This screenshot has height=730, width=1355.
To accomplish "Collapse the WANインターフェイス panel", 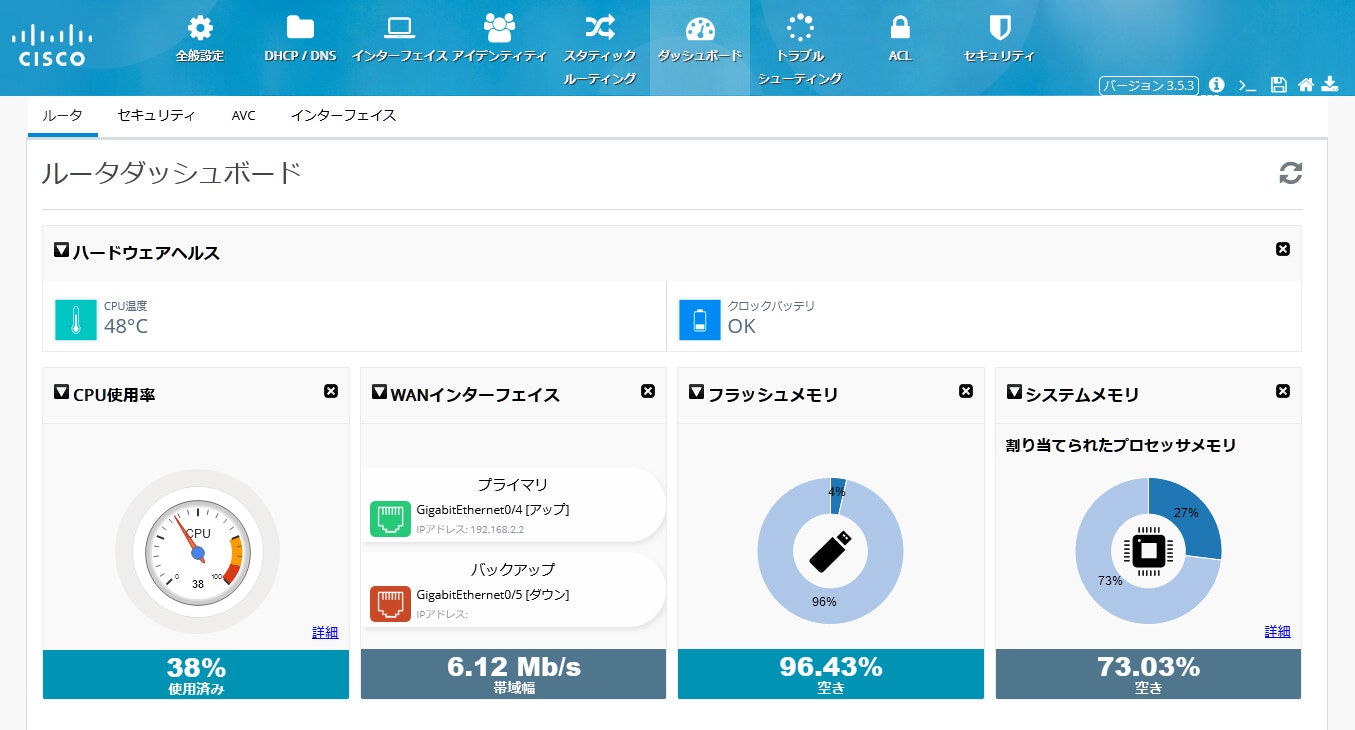I will click(379, 392).
